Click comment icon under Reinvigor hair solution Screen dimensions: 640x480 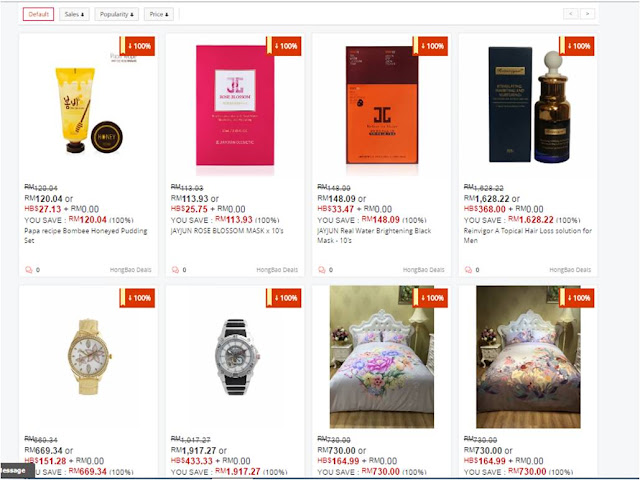[x=468, y=270]
